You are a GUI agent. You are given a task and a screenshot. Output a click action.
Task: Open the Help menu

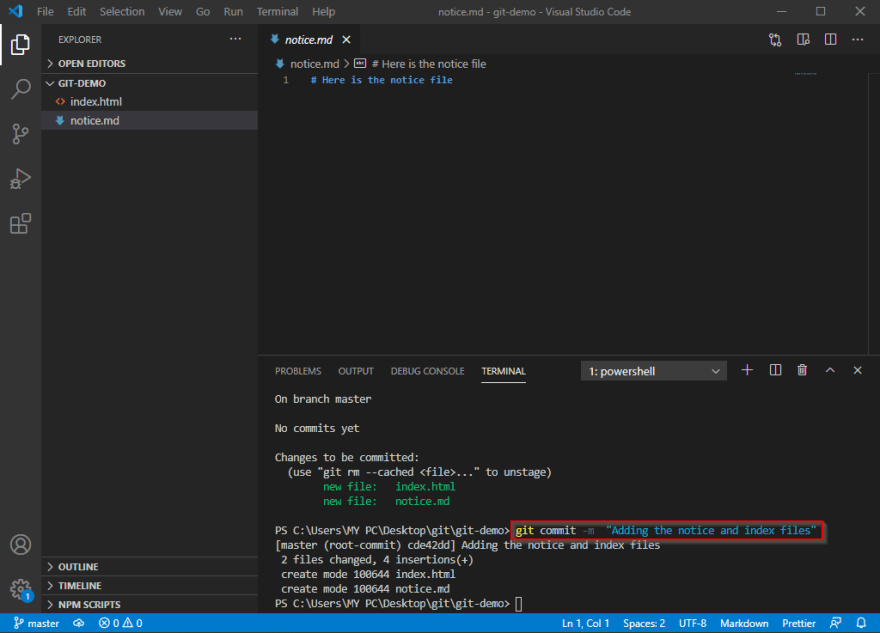point(323,12)
